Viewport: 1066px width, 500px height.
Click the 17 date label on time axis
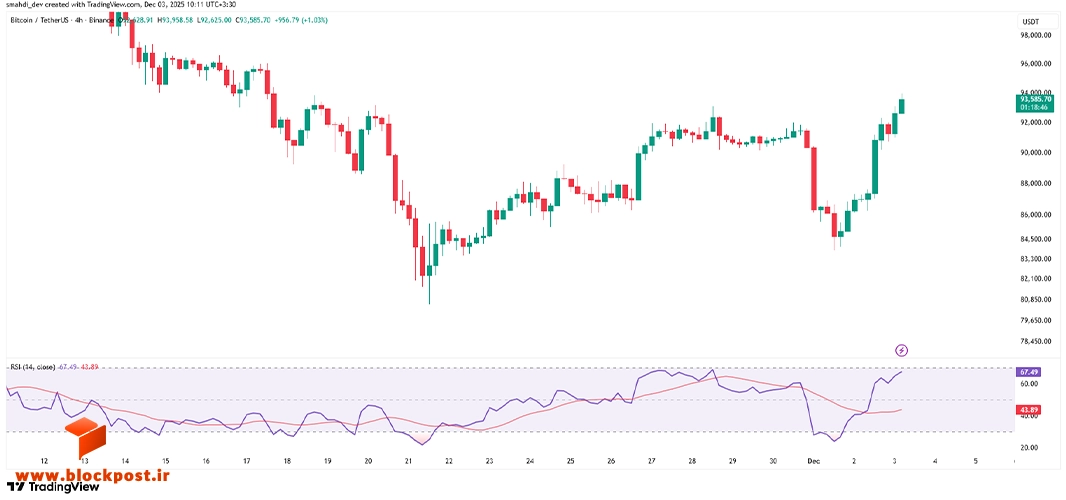[x=247, y=461]
